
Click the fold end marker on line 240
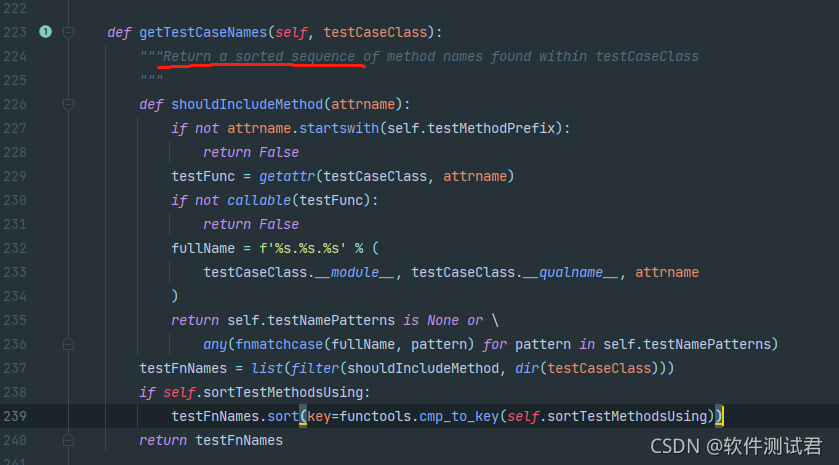(68, 440)
